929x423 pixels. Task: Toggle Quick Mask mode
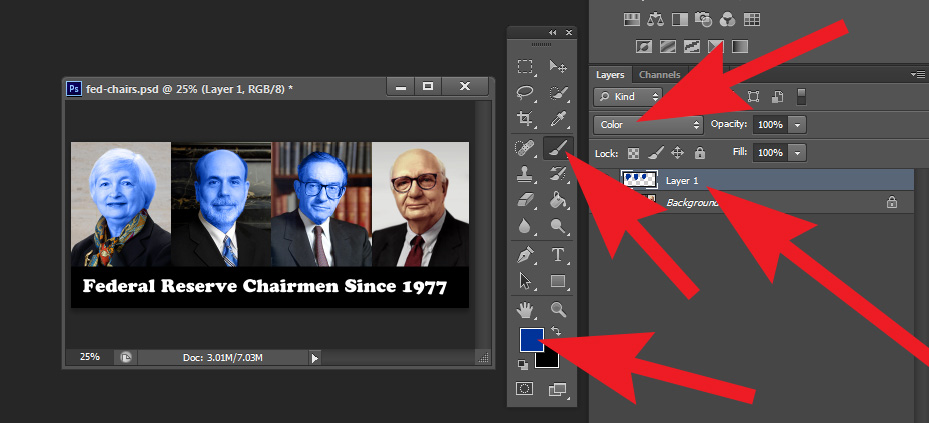[525, 389]
